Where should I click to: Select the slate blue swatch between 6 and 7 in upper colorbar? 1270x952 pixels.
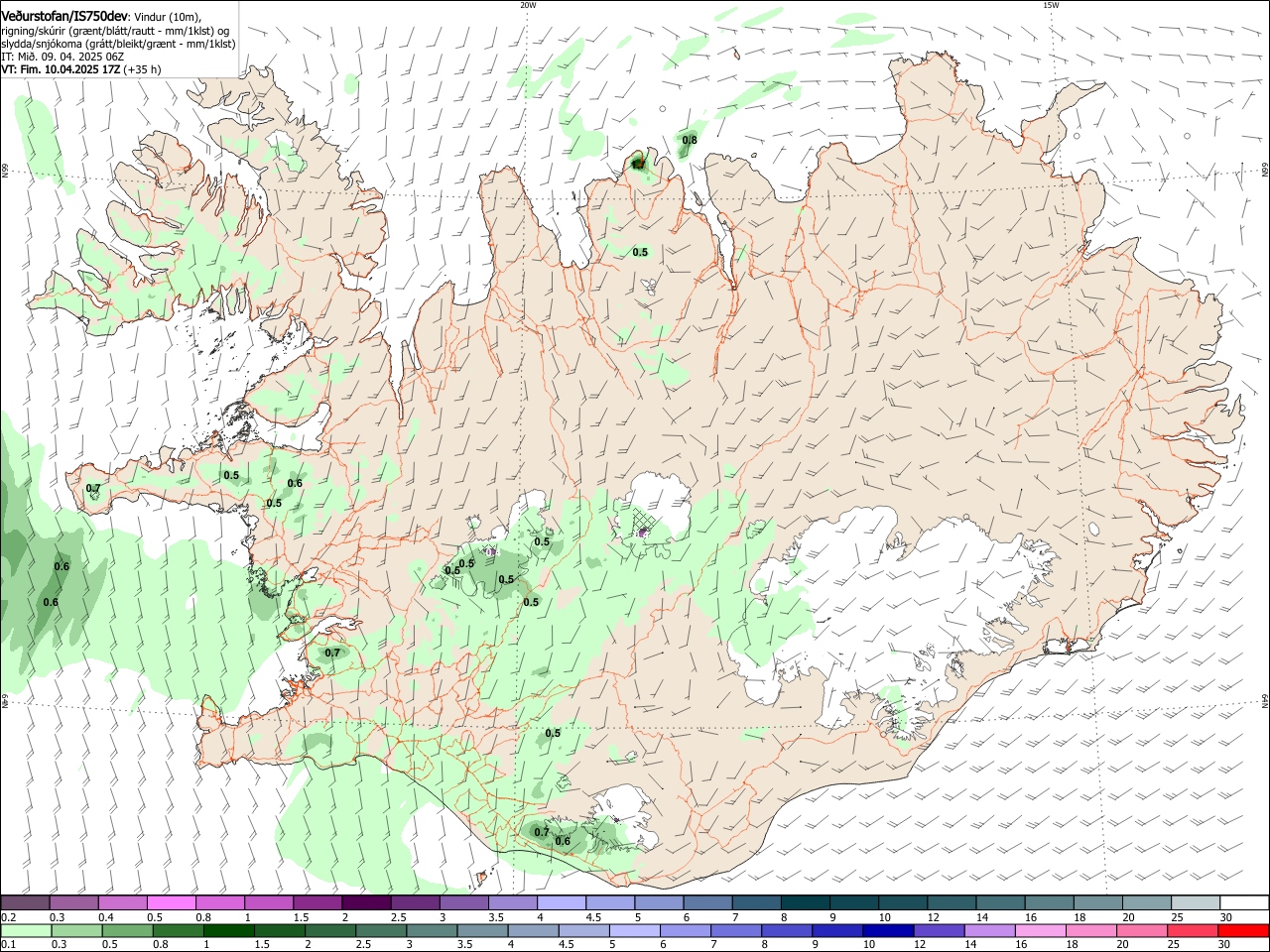[x=706, y=903]
